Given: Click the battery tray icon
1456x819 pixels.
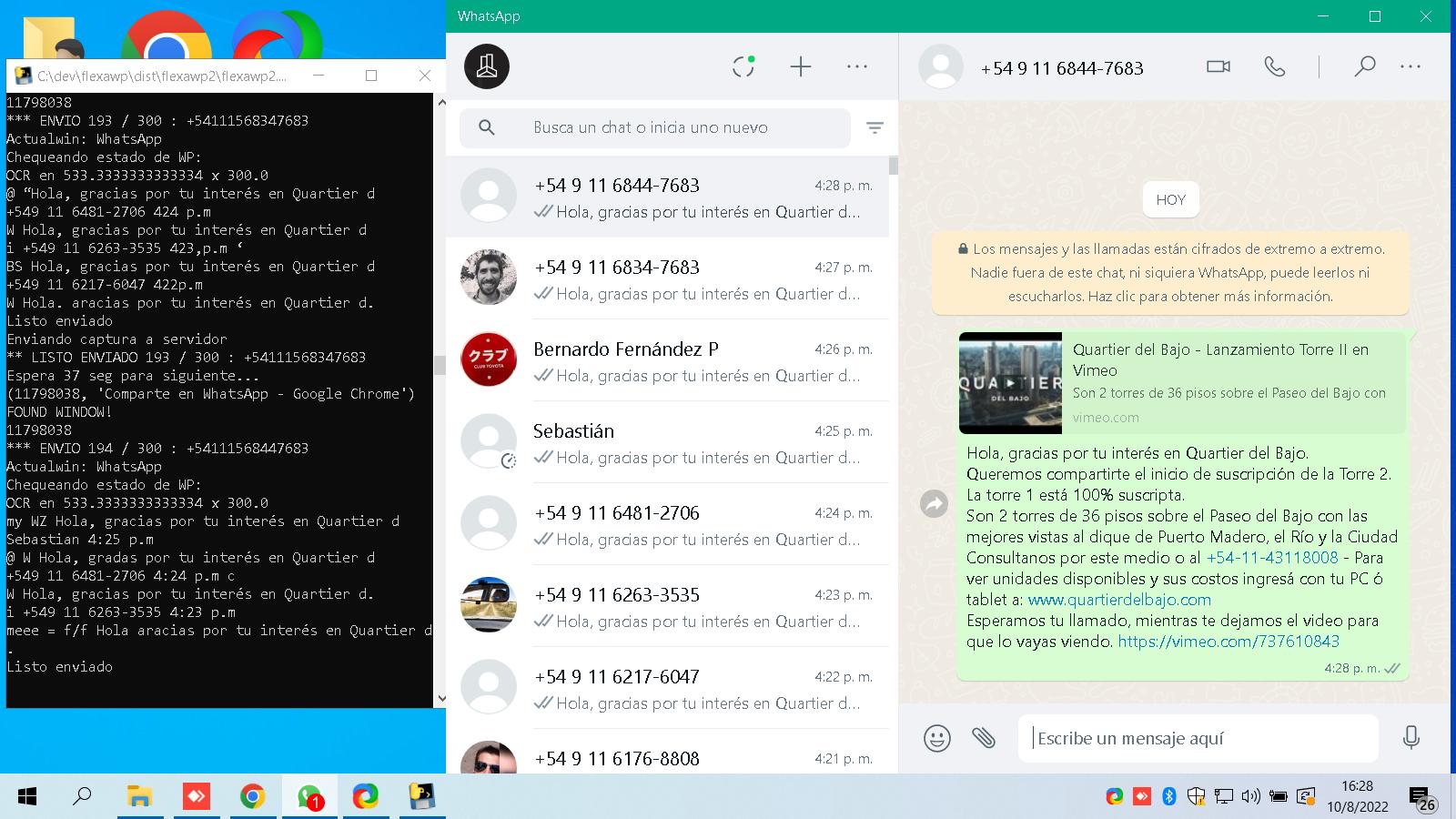Looking at the screenshot, I should tap(1279, 797).
